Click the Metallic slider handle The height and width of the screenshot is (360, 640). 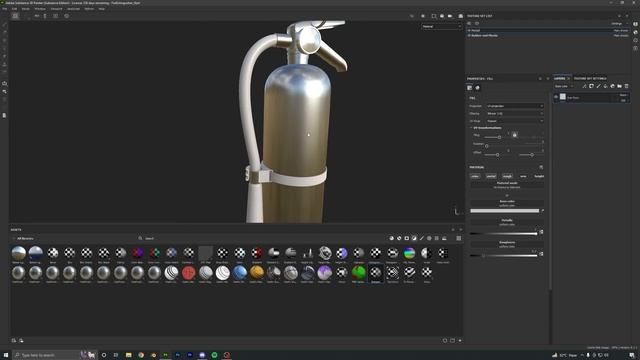click(x=536, y=233)
